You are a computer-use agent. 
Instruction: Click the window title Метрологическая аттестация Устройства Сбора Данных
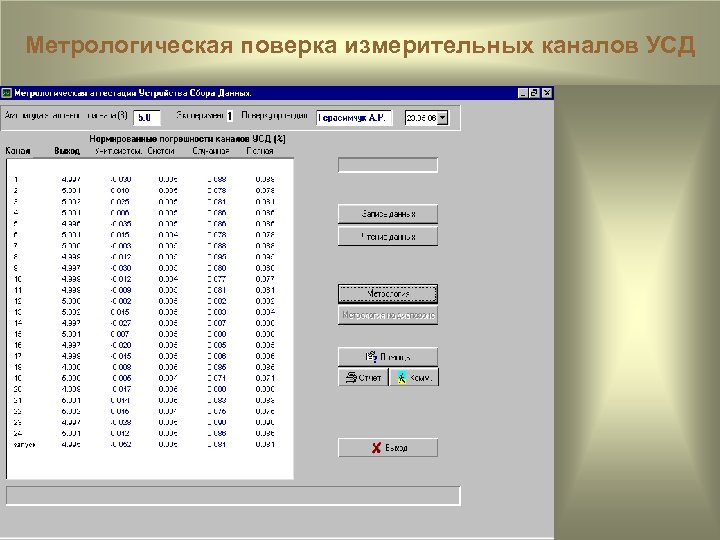133,93
